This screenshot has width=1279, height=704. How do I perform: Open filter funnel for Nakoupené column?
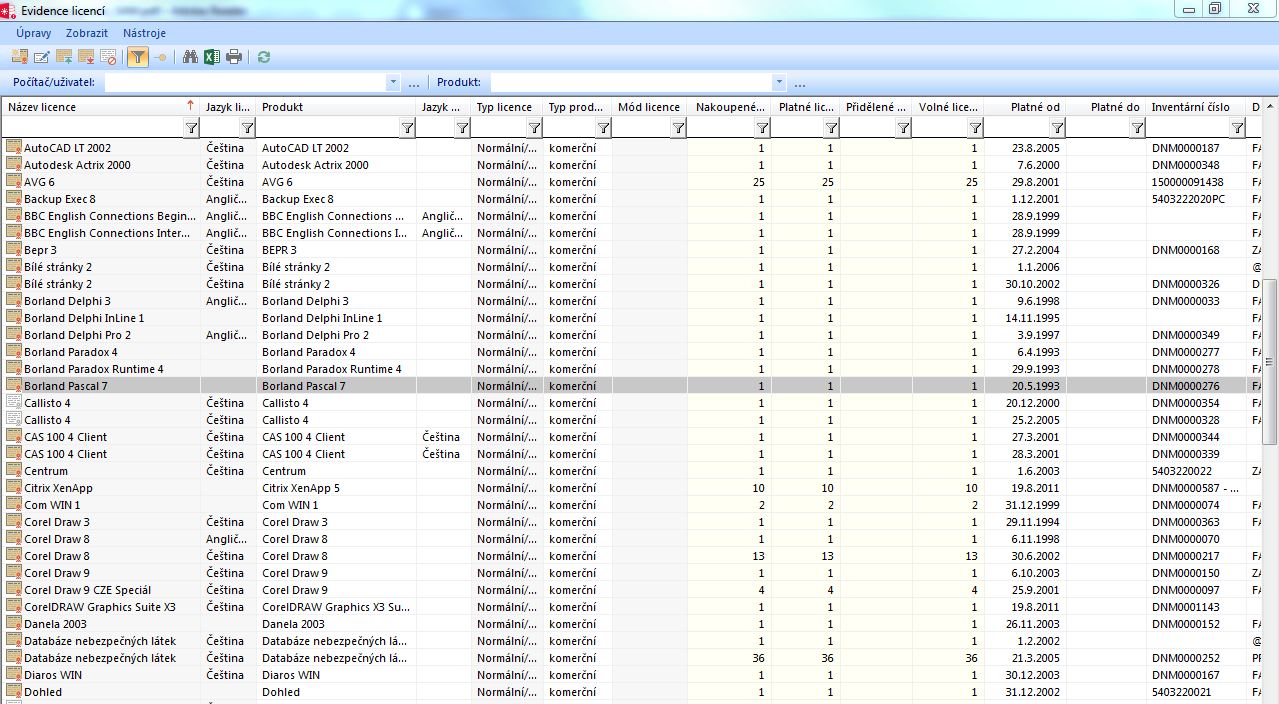[762, 127]
